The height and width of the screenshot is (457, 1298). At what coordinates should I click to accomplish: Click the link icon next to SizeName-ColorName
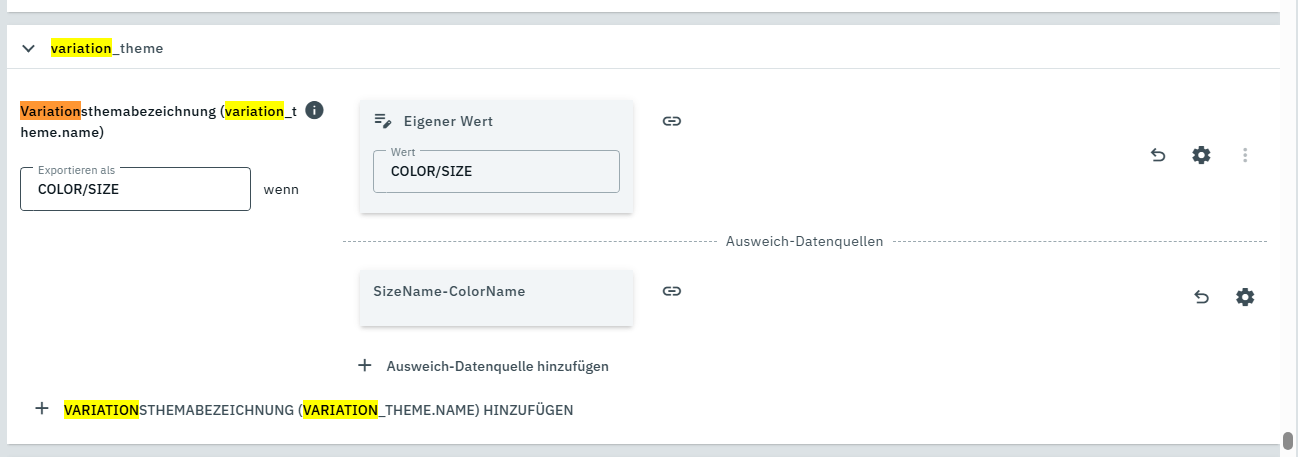[672, 291]
